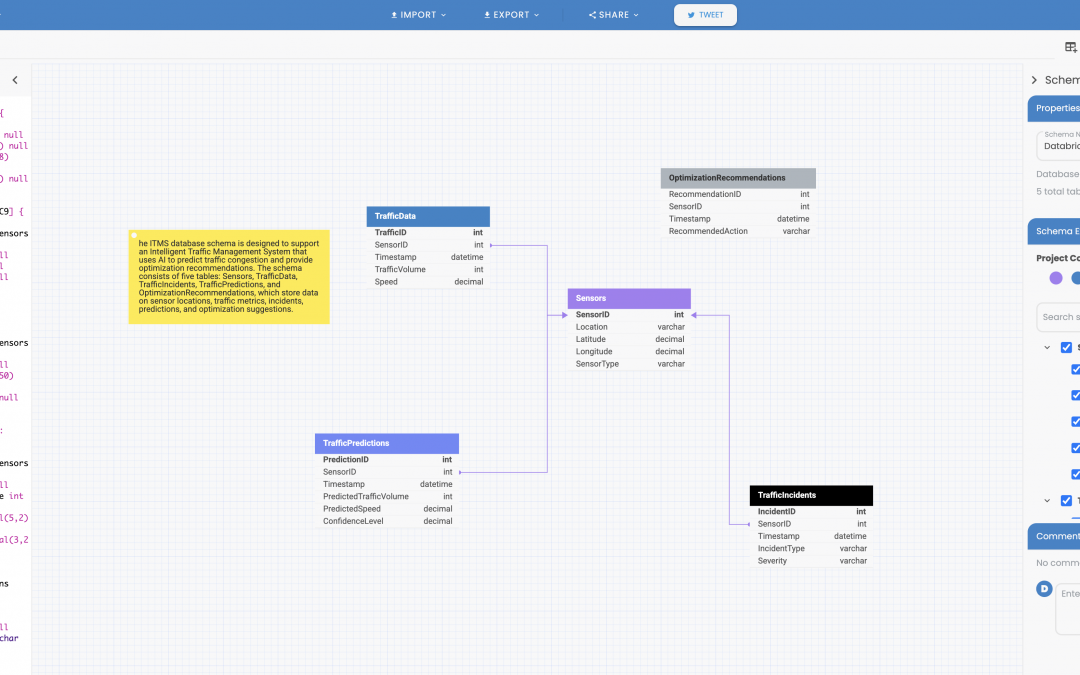Collapse the first table tree chevron
The height and width of the screenshot is (675, 1080).
click(1047, 347)
